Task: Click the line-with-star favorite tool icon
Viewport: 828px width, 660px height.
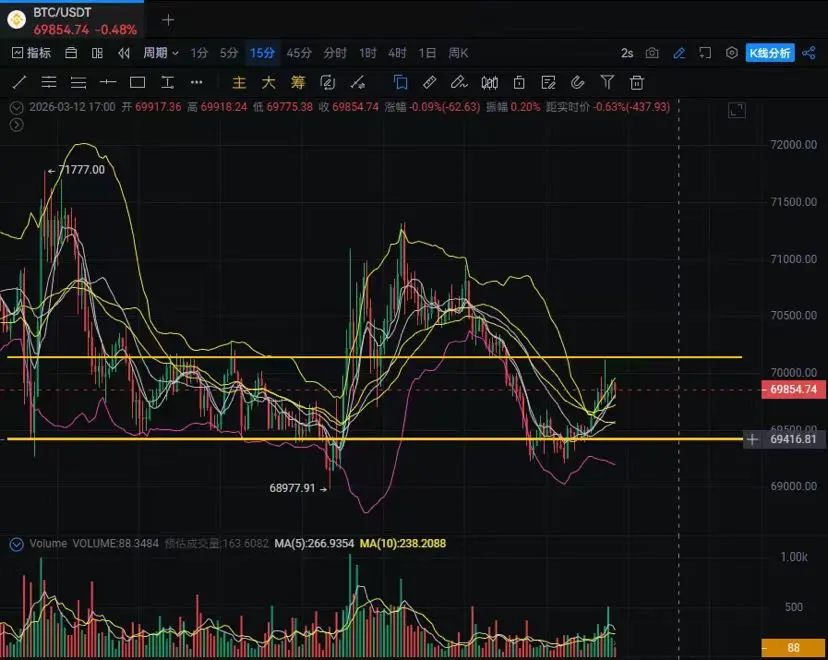Action: tap(357, 82)
